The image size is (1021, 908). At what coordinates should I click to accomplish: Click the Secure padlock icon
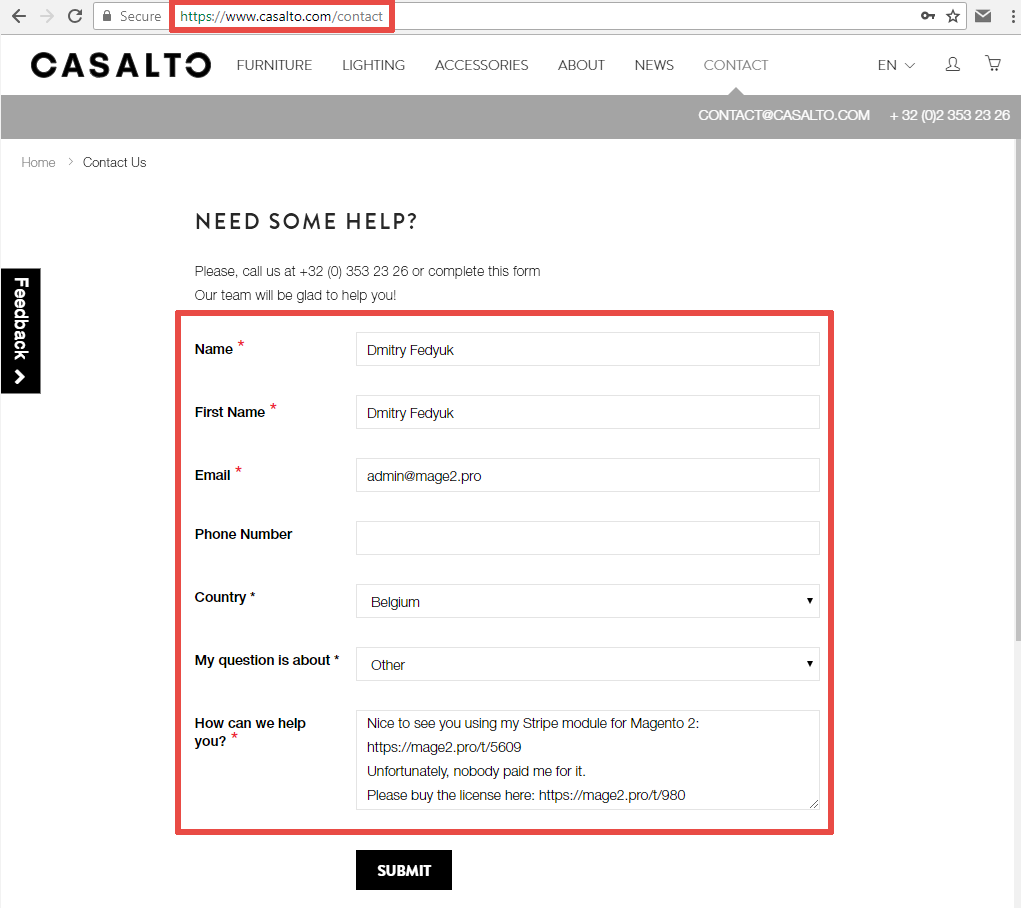[x=107, y=16]
